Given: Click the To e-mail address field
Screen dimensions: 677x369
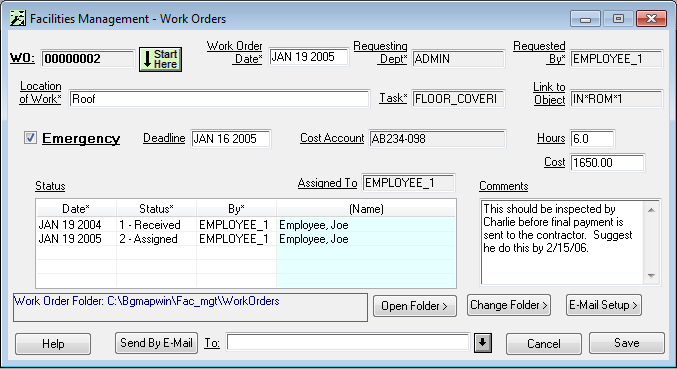Looking at the screenshot, I should click(x=348, y=343).
